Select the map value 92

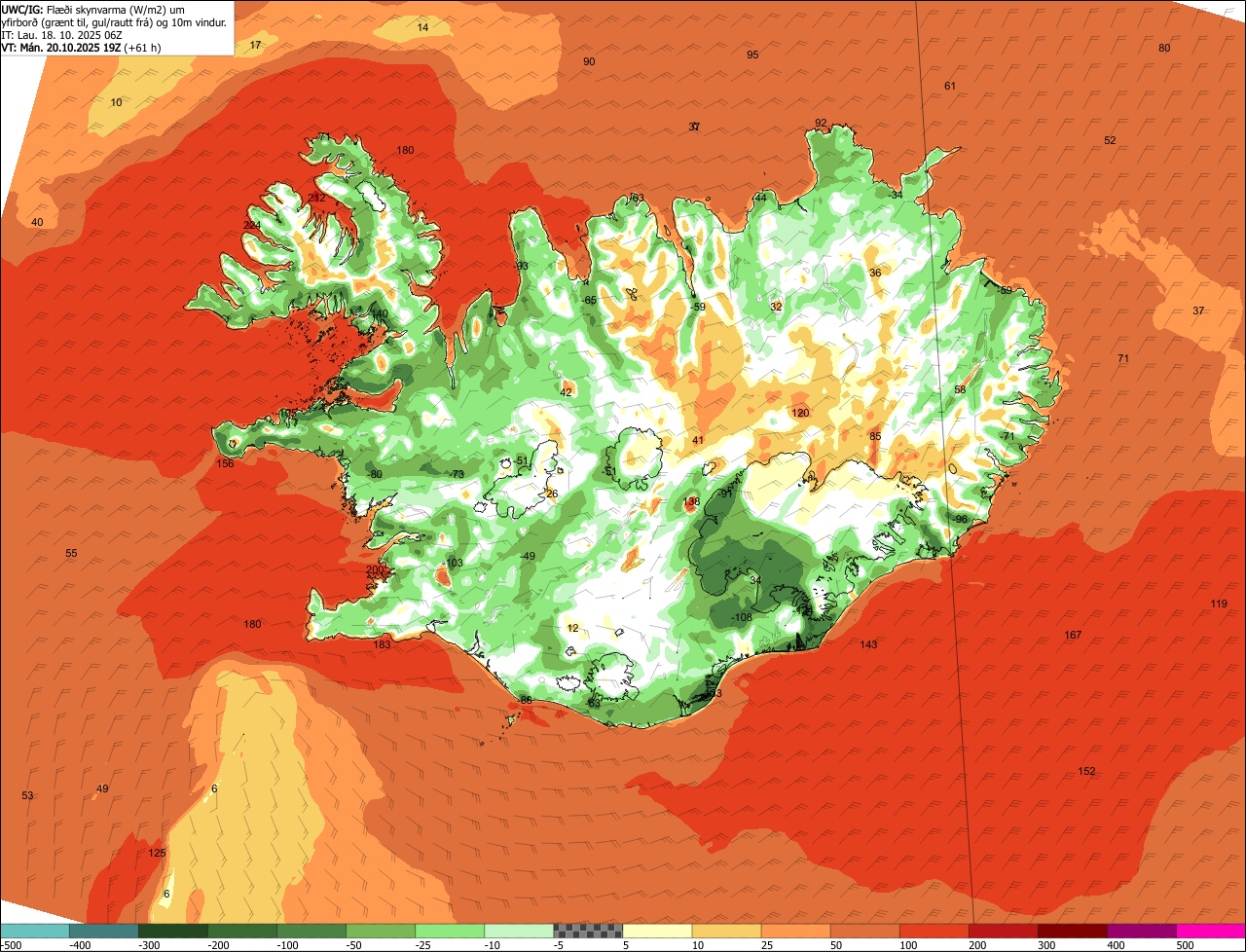(821, 123)
